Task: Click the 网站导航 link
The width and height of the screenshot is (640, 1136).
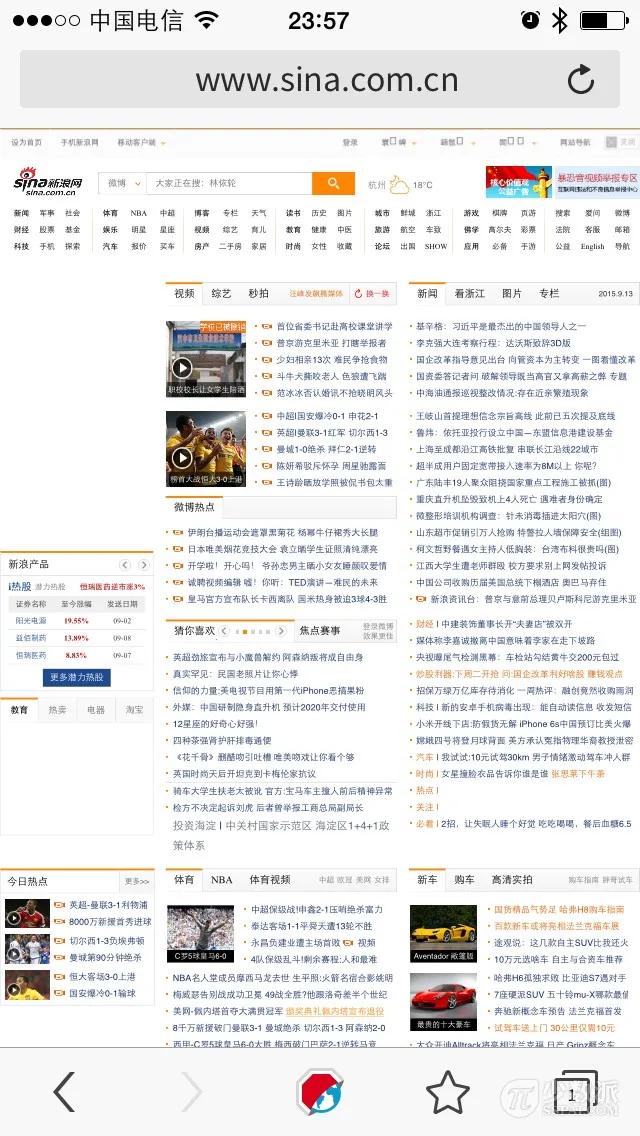Action: [x=575, y=143]
